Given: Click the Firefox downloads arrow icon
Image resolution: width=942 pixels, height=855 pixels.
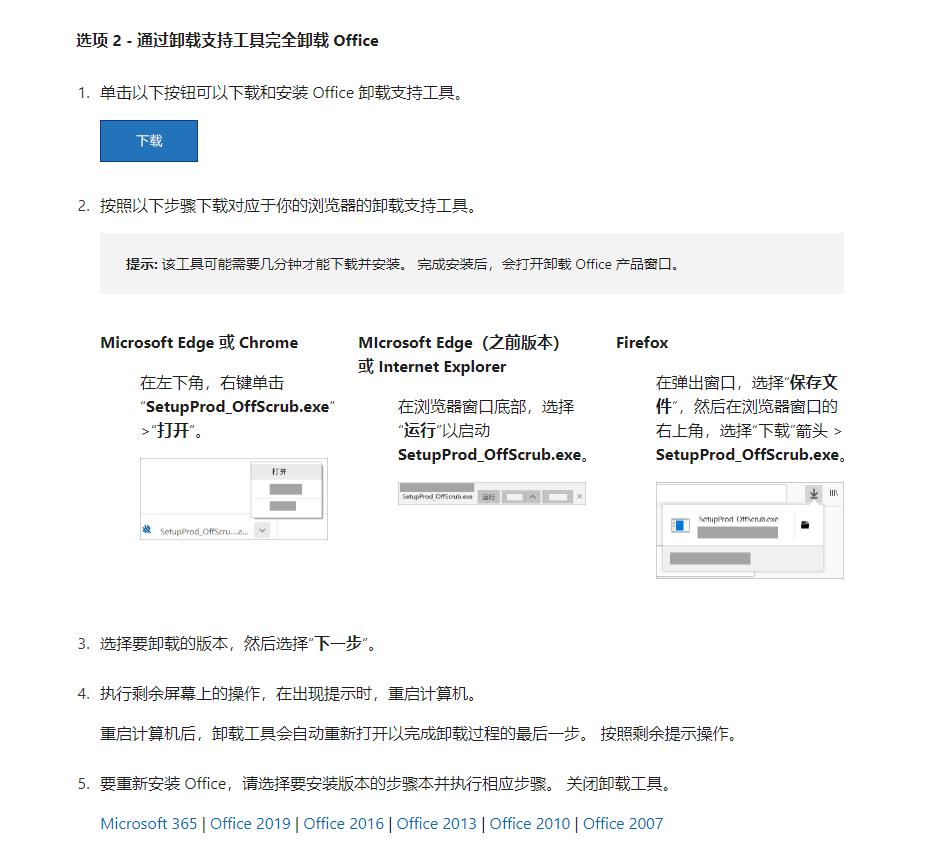Looking at the screenshot, I should pyautogui.click(x=814, y=494).
